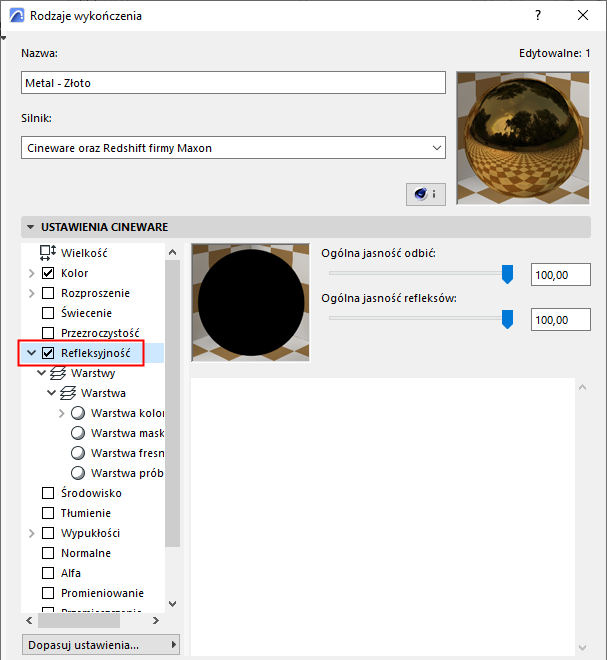Screen dimensions: 607x660
Task: Select the Wielkość size icon row
Action: click(x=48, y=253)
